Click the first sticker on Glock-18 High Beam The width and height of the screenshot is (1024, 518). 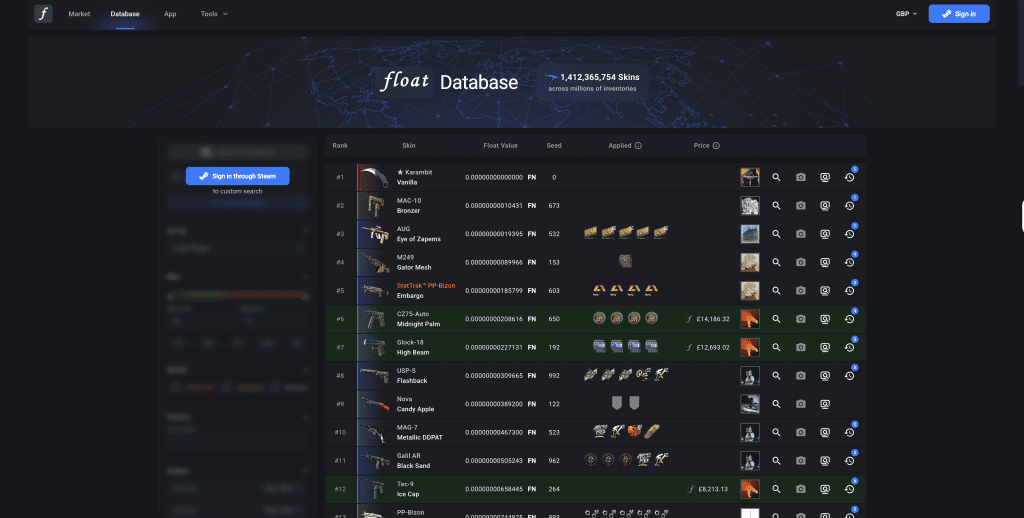tap(600, 346)
